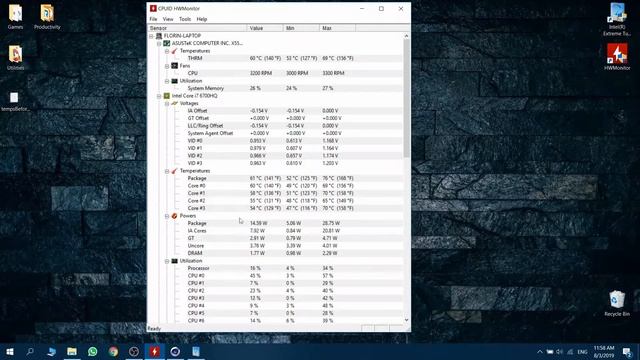Click the HWMonitor red lightning taskbar icon
640x360 pixels.
pos(154,351)
